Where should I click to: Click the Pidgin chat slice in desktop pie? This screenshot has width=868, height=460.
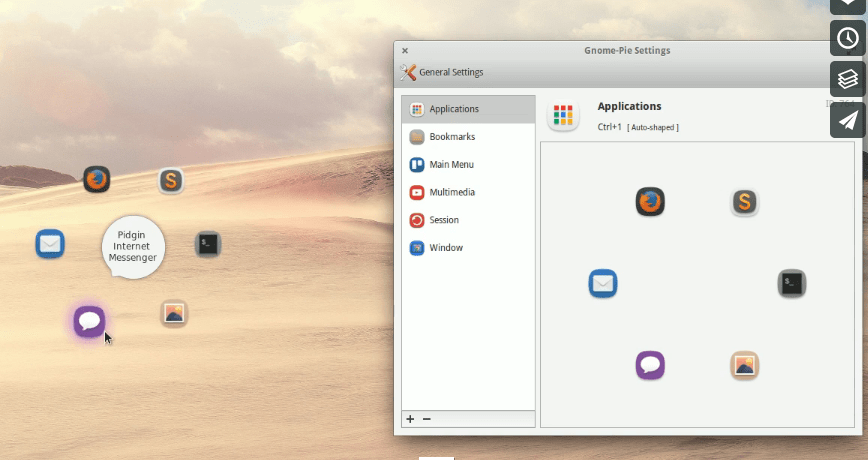[x=89, y=321]
